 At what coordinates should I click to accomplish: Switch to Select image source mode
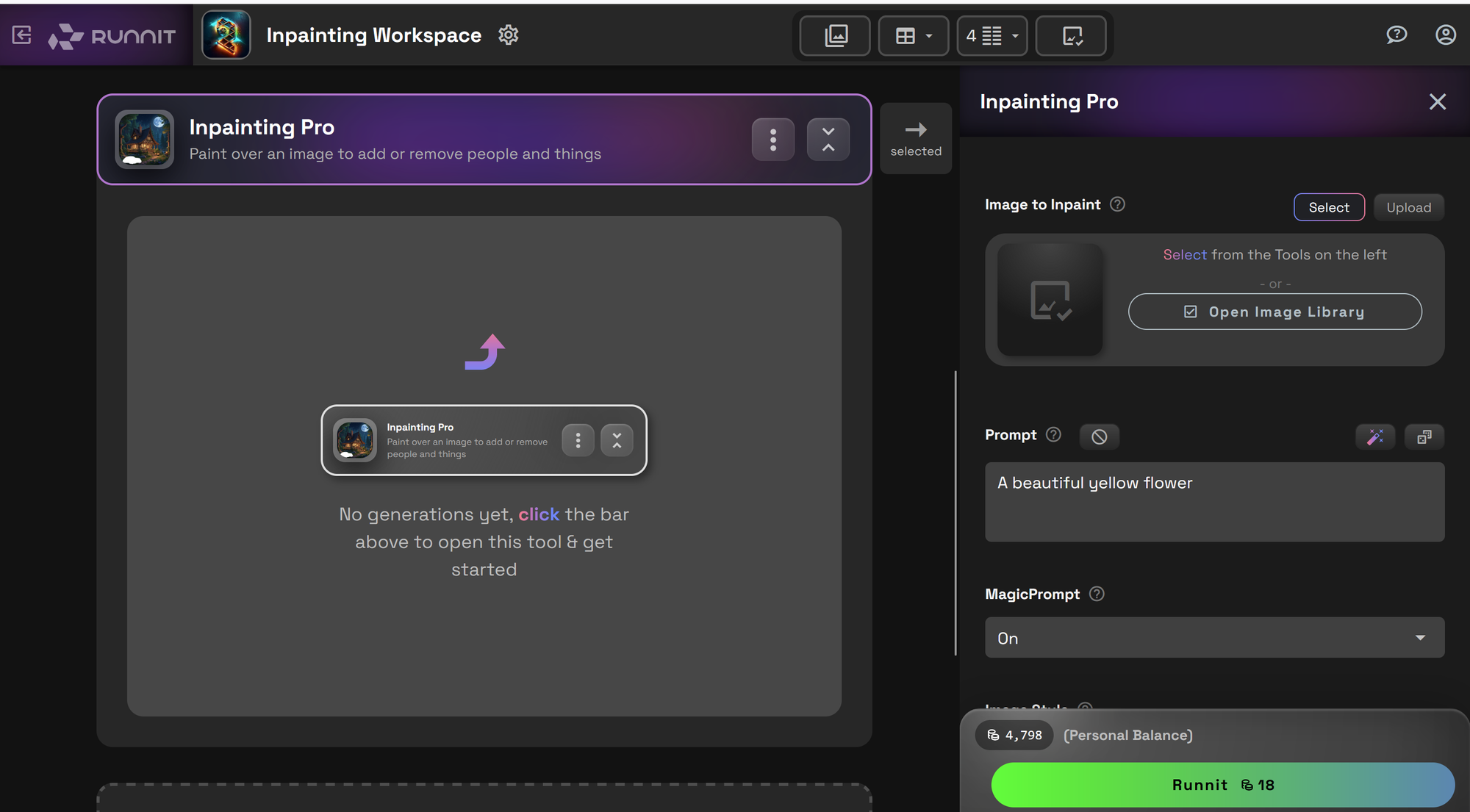click(1328, 207)
